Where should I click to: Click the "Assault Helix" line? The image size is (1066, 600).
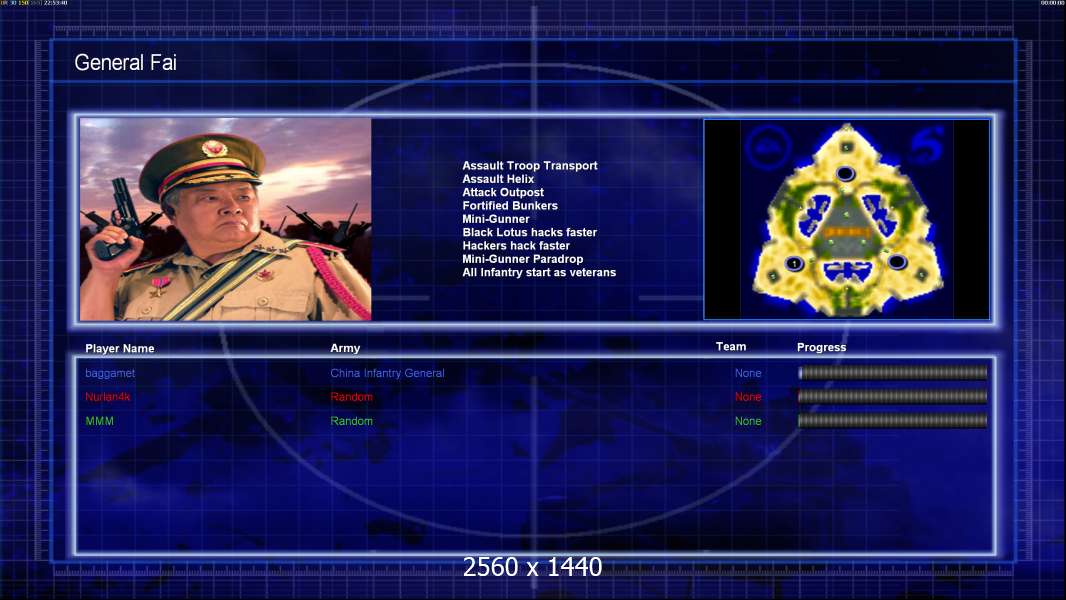click(x=498, y=179)
